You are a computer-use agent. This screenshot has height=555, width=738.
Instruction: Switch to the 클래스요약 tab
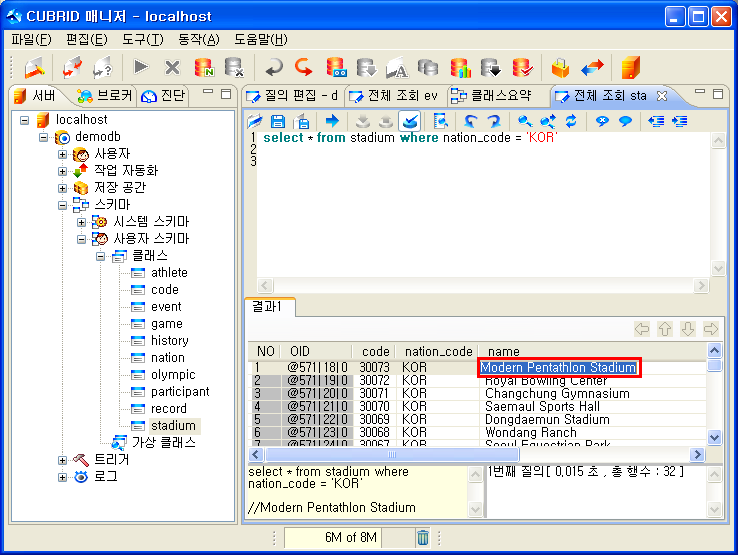coord(495,96)
